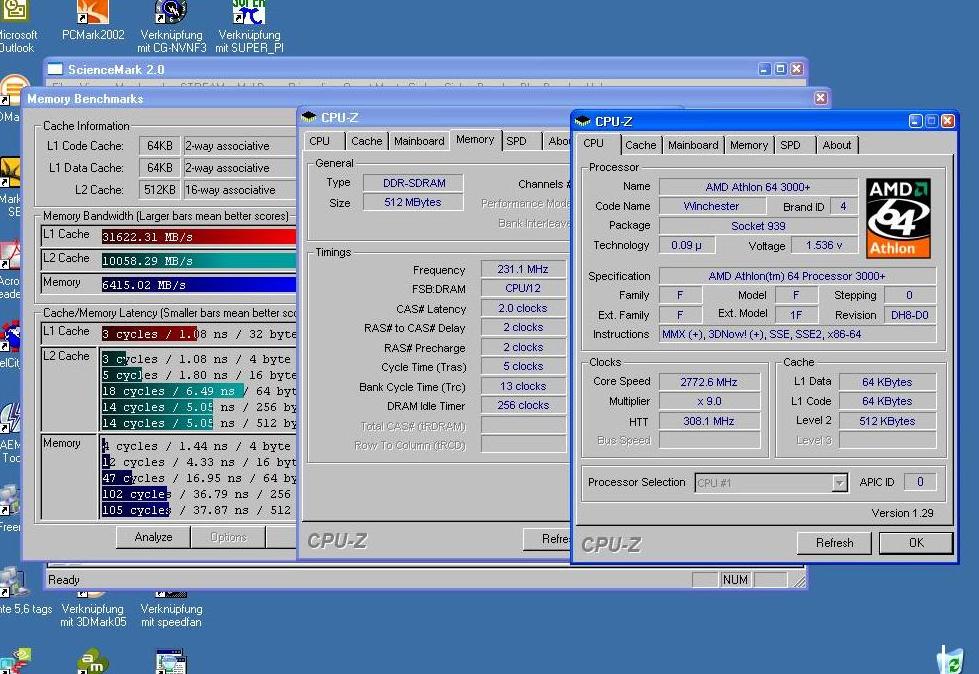Click the L2 Cache bandwidth teal bar
Image resolution: width=979 pixels, height=674 pixels.
click(x=199, y=260)
